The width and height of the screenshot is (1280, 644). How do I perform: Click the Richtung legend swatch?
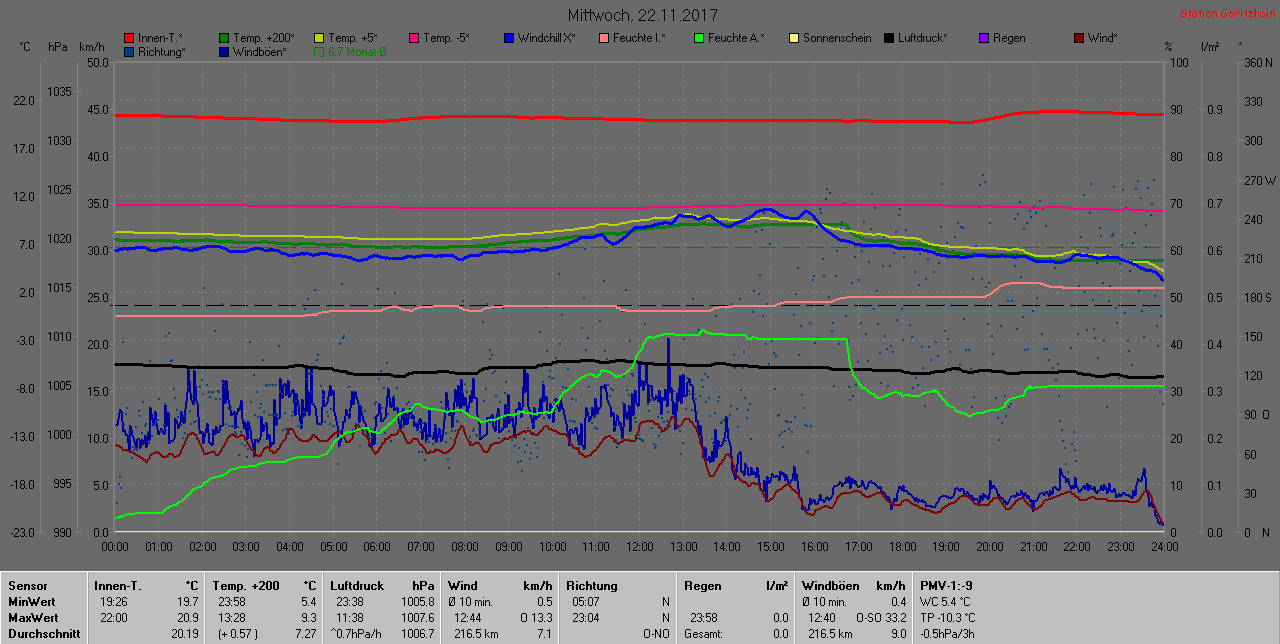[x=129, y=51]
